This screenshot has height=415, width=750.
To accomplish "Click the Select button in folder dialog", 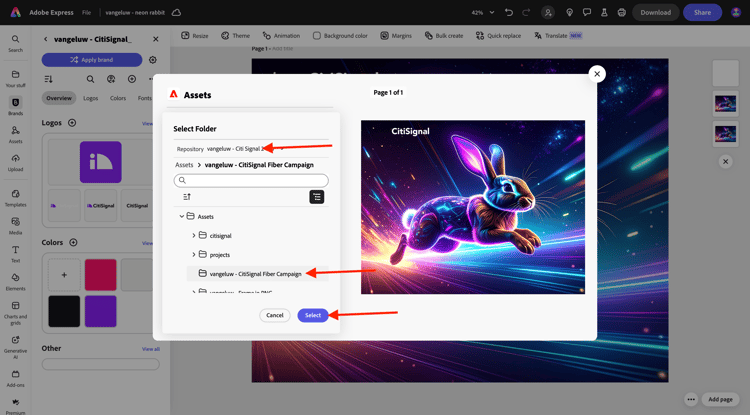I will click(x=313, y=315).
